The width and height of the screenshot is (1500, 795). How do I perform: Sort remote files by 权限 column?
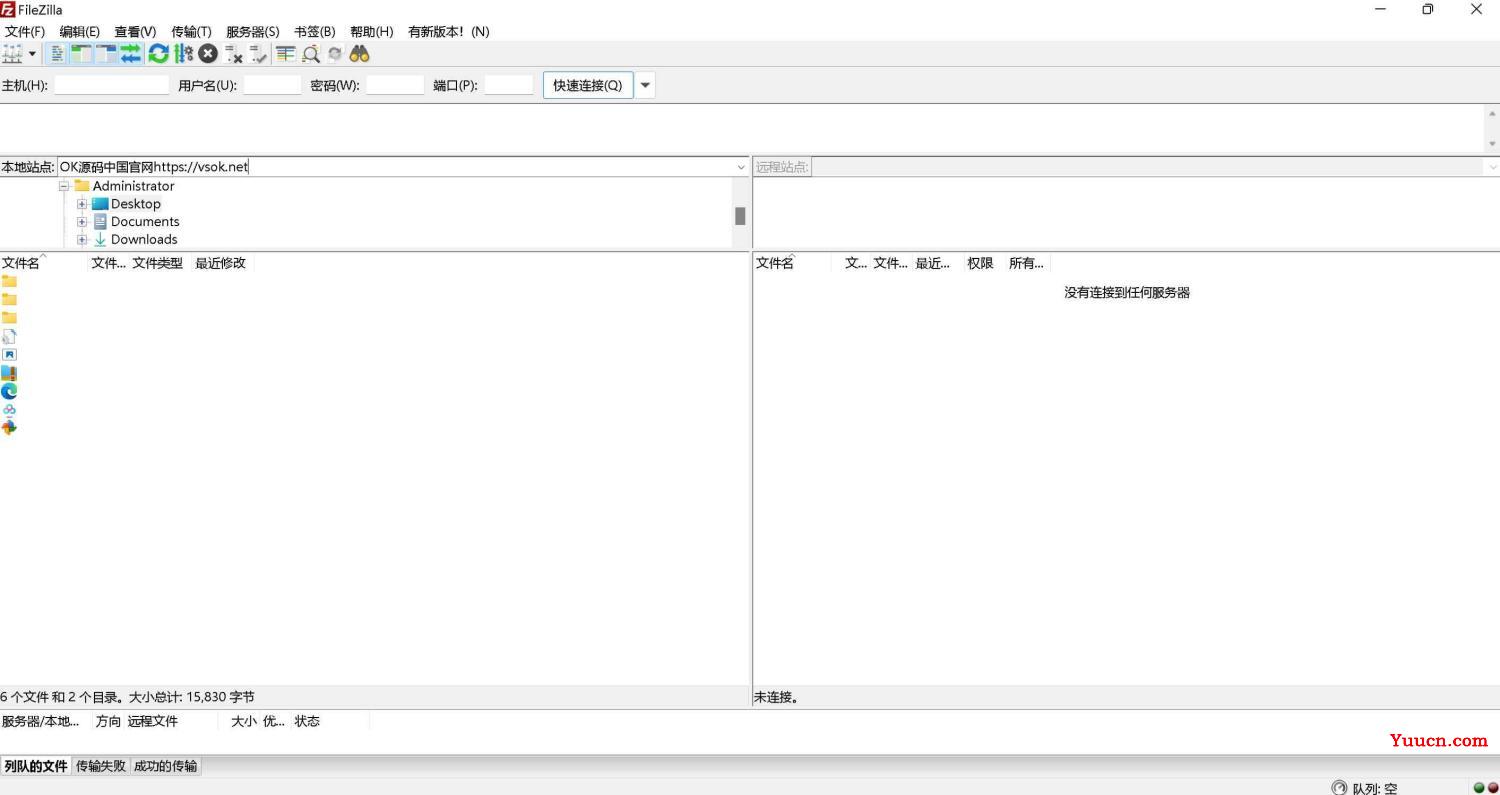[981, 263]
